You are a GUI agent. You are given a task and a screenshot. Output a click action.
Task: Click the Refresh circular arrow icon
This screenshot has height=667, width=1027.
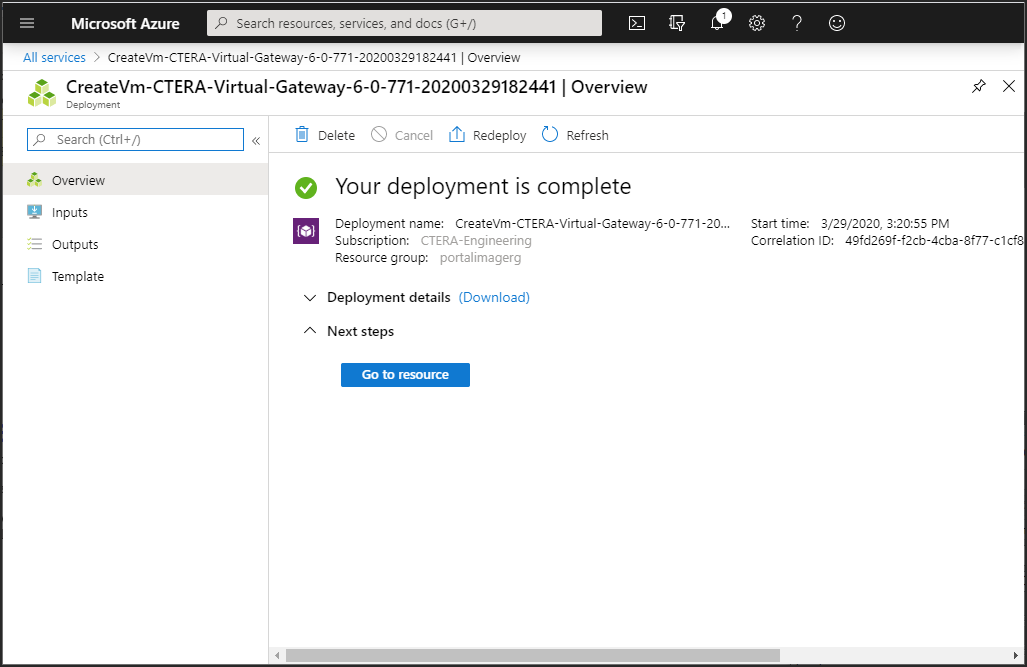click(x=550, y=134)
